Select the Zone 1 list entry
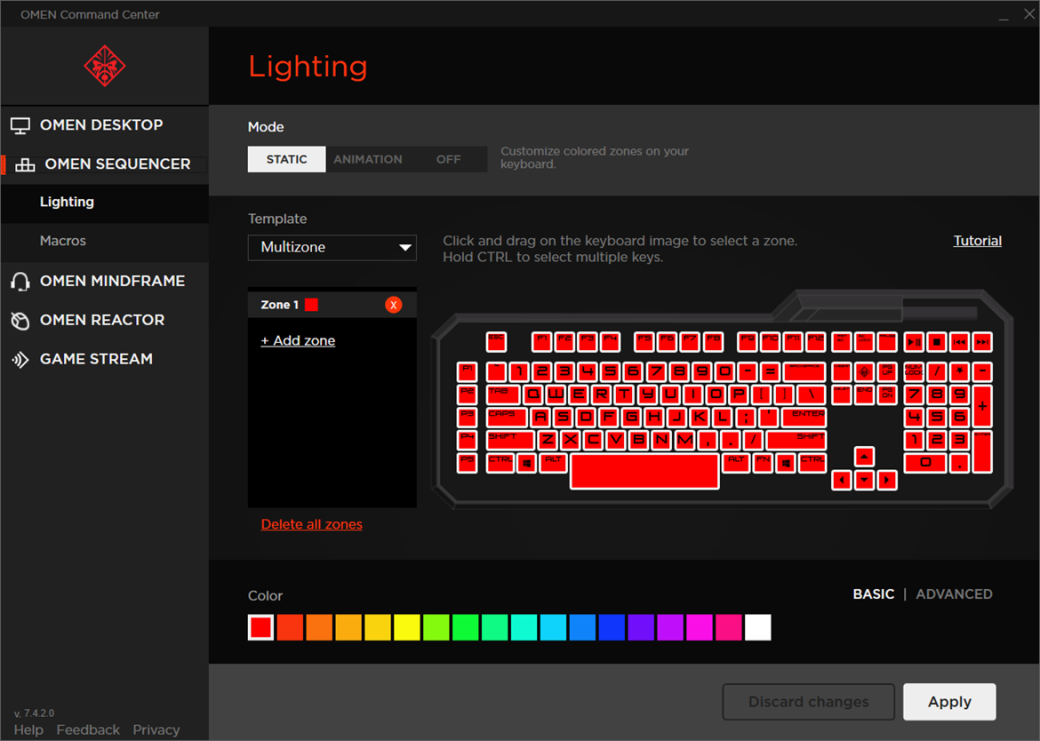This screenshot has width=1040, height=741. click(x=280, y=305)
